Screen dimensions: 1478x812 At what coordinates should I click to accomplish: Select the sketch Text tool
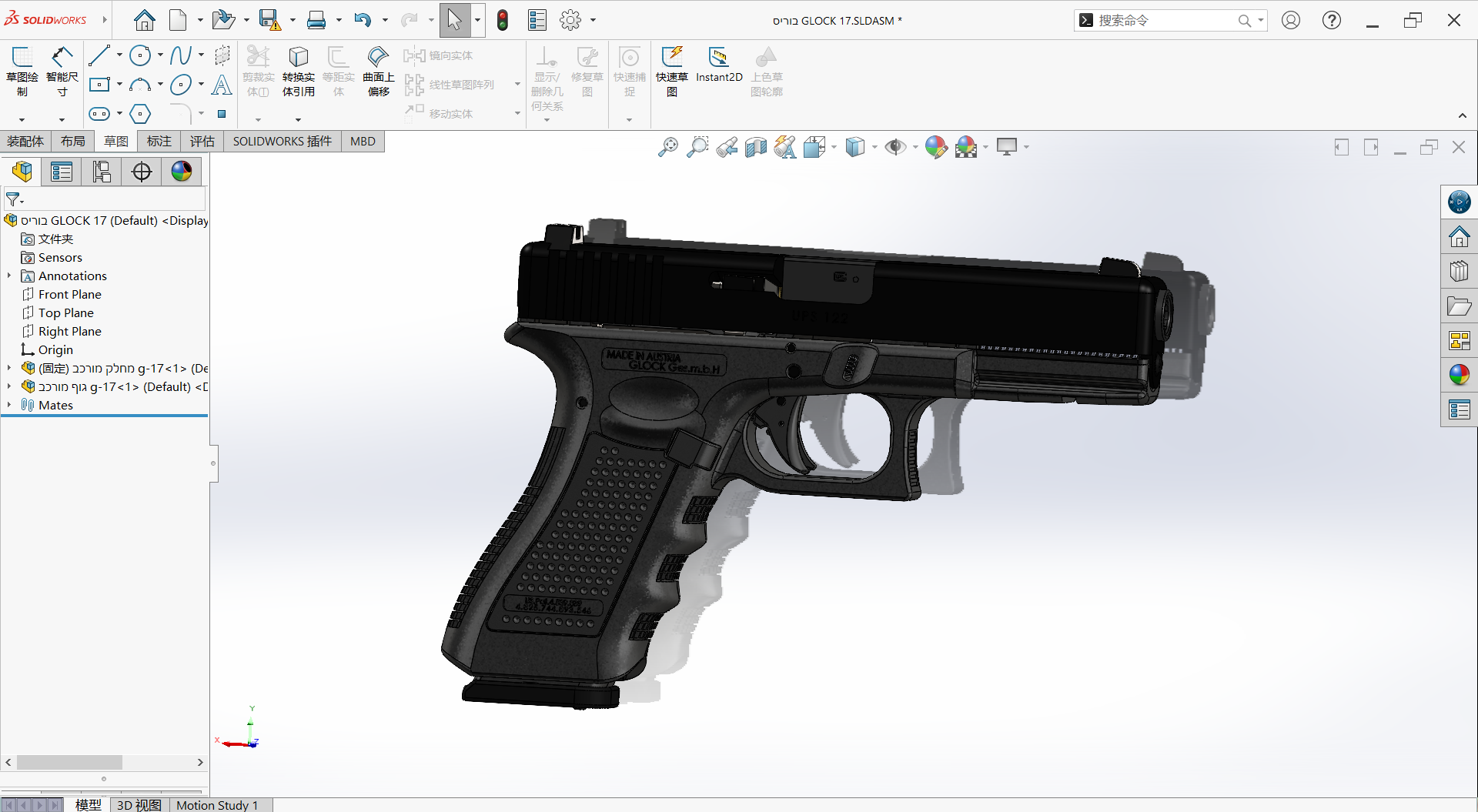pos(222,85)
